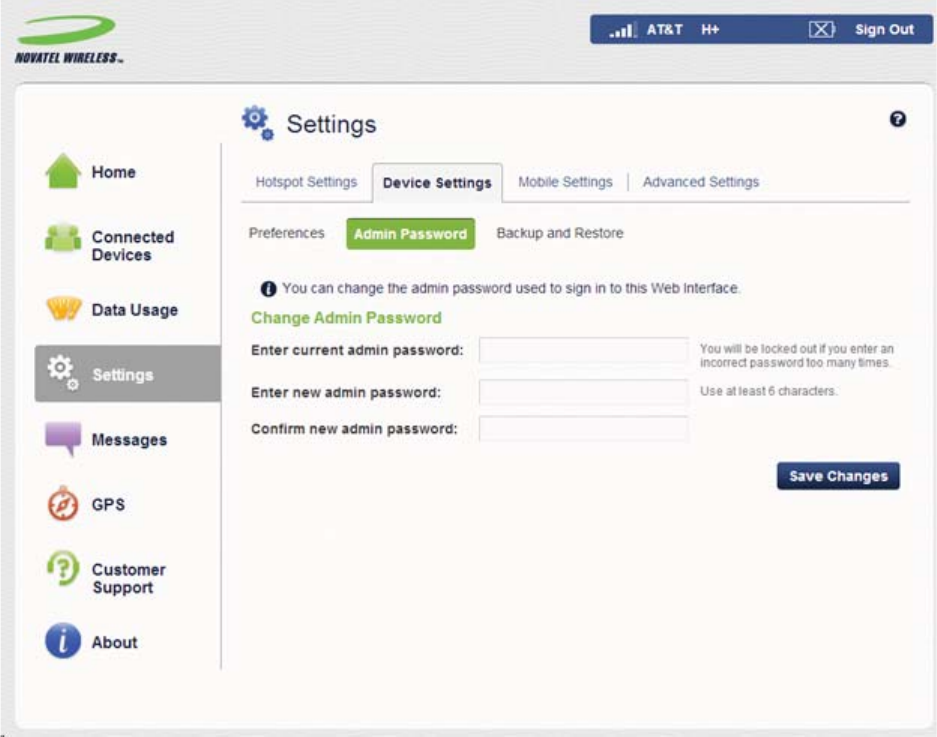Click the GPS compass icon
The width and height of the screenshot is (937, 737).
63,504
